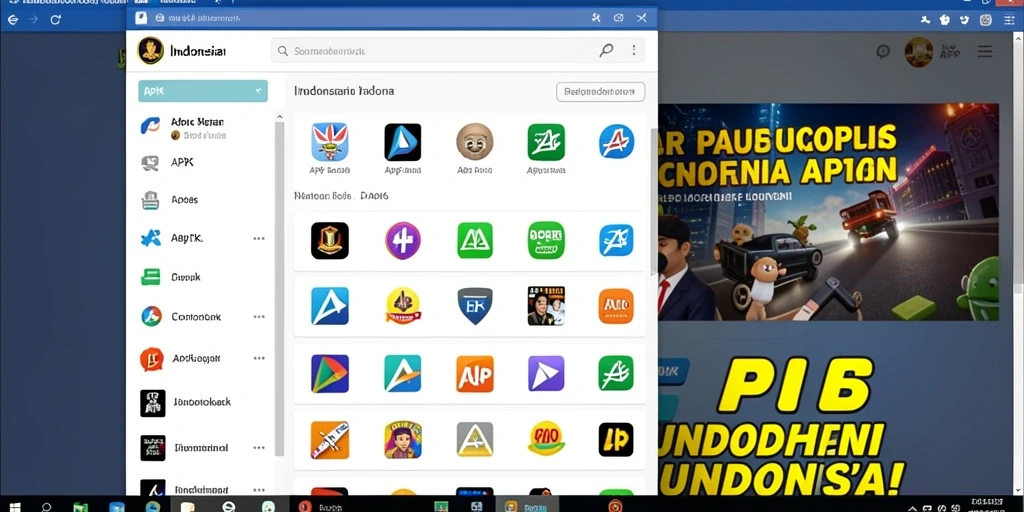Open the cartoon character app icon
The height and width of the screenshot is (512, 1024).
click(402, 440)
